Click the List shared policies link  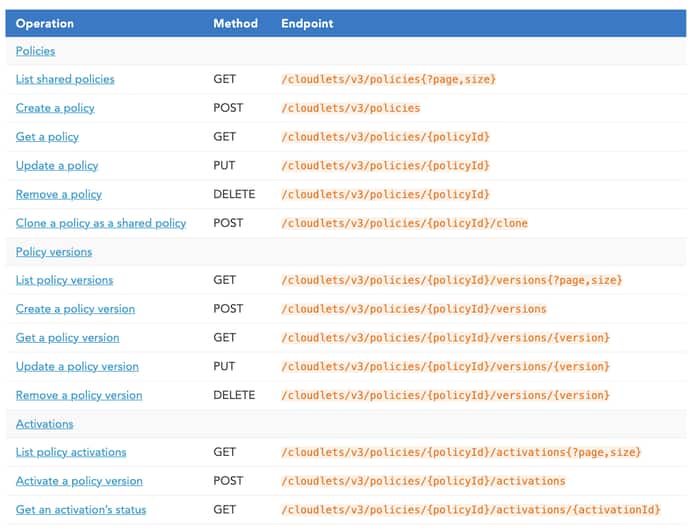click(65, 79)
